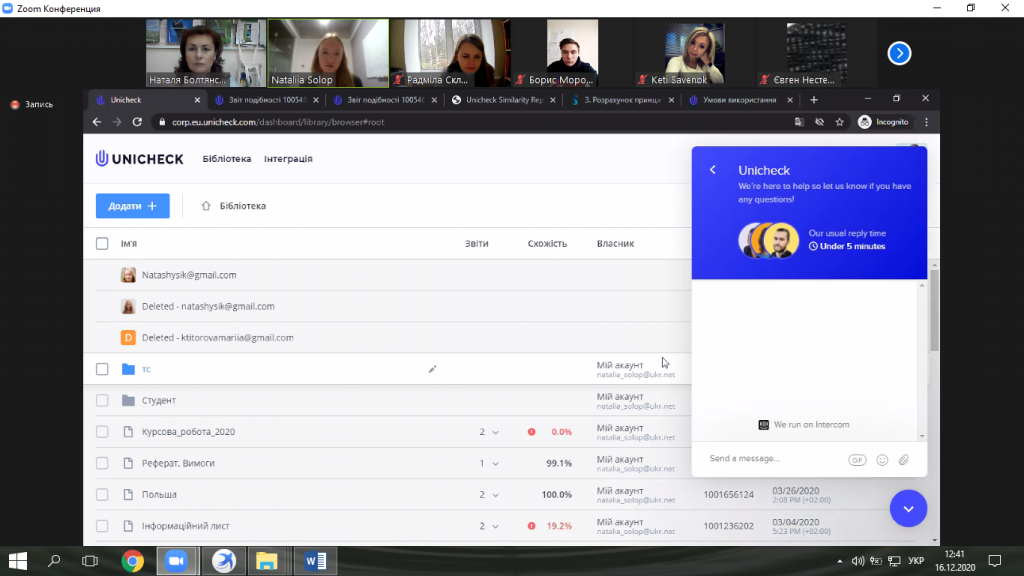Click the GIF icon in chat

[x=857, y=460]
